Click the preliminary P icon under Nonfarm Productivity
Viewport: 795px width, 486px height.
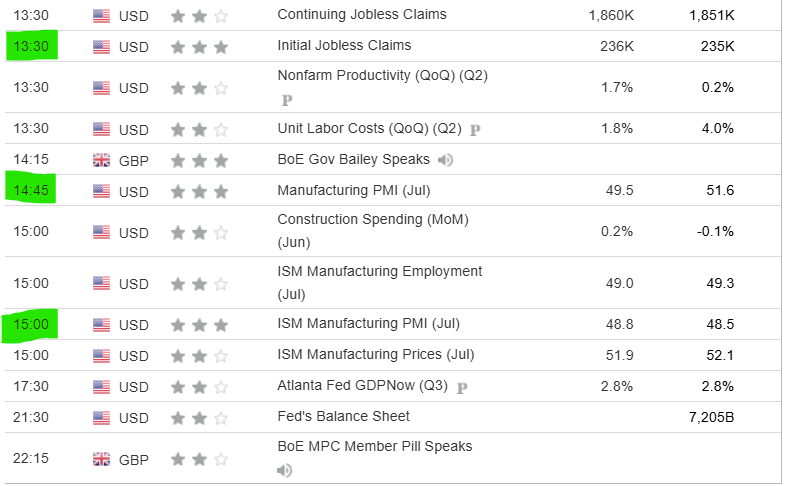287,100
